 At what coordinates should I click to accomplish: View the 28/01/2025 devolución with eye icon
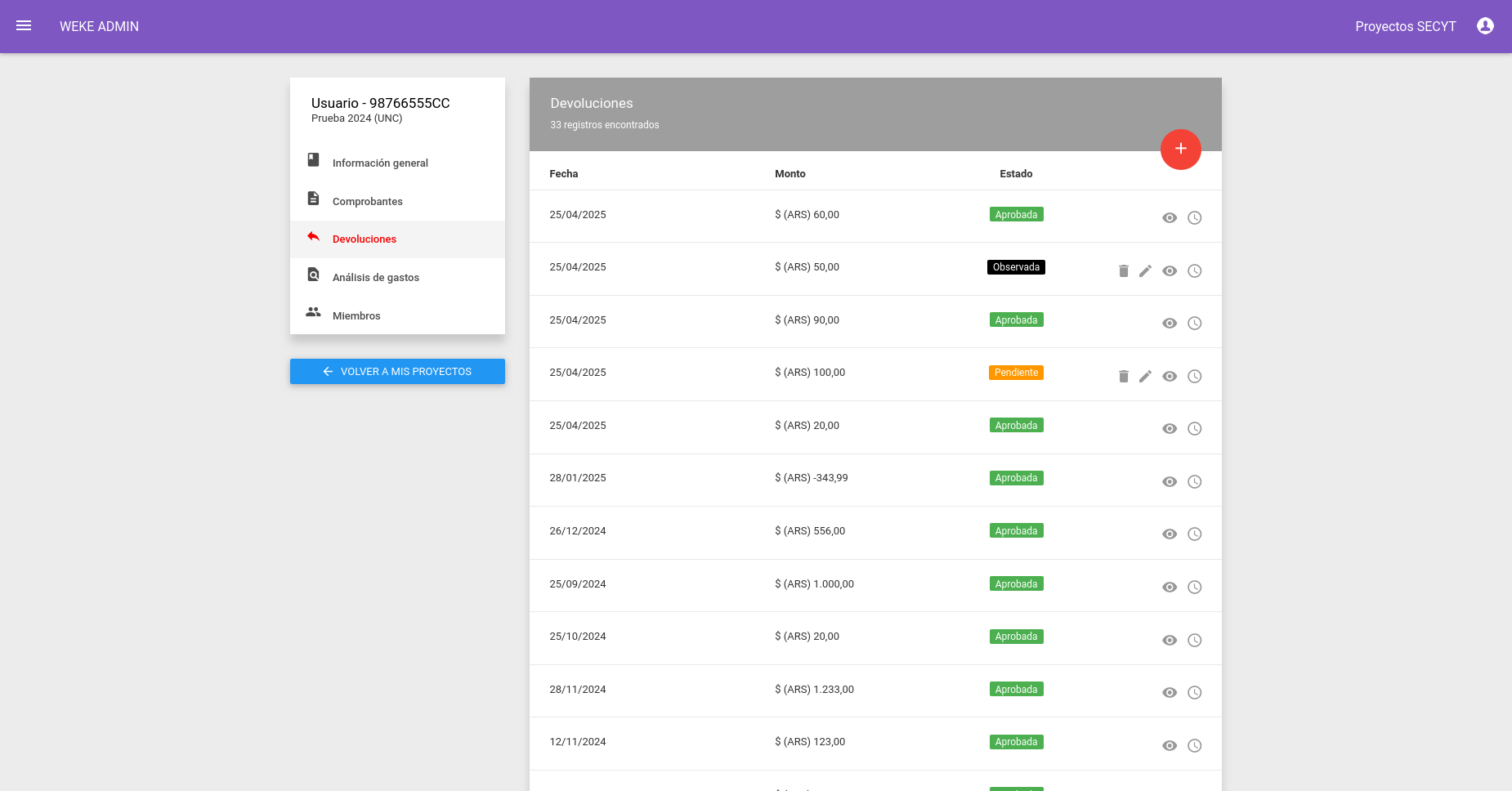[1170, 482]
